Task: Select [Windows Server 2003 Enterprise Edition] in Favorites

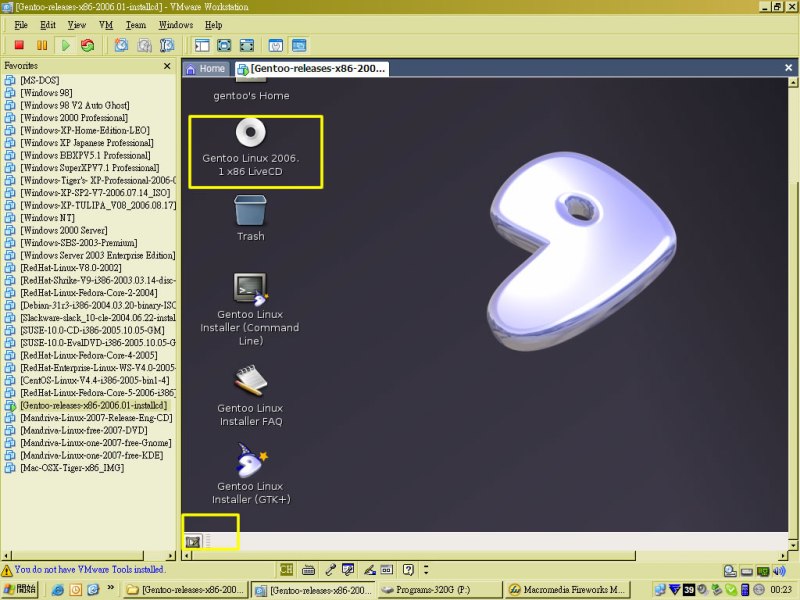Action: (97, 255)
